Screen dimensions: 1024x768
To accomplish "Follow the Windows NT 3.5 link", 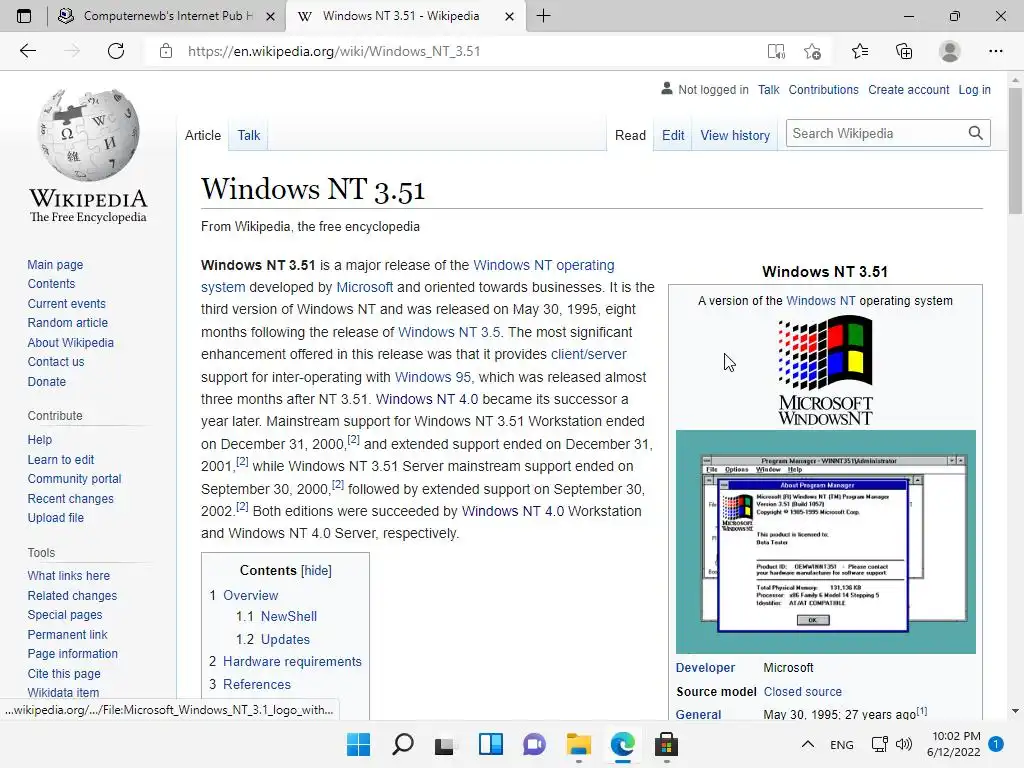I will [449, 332].
